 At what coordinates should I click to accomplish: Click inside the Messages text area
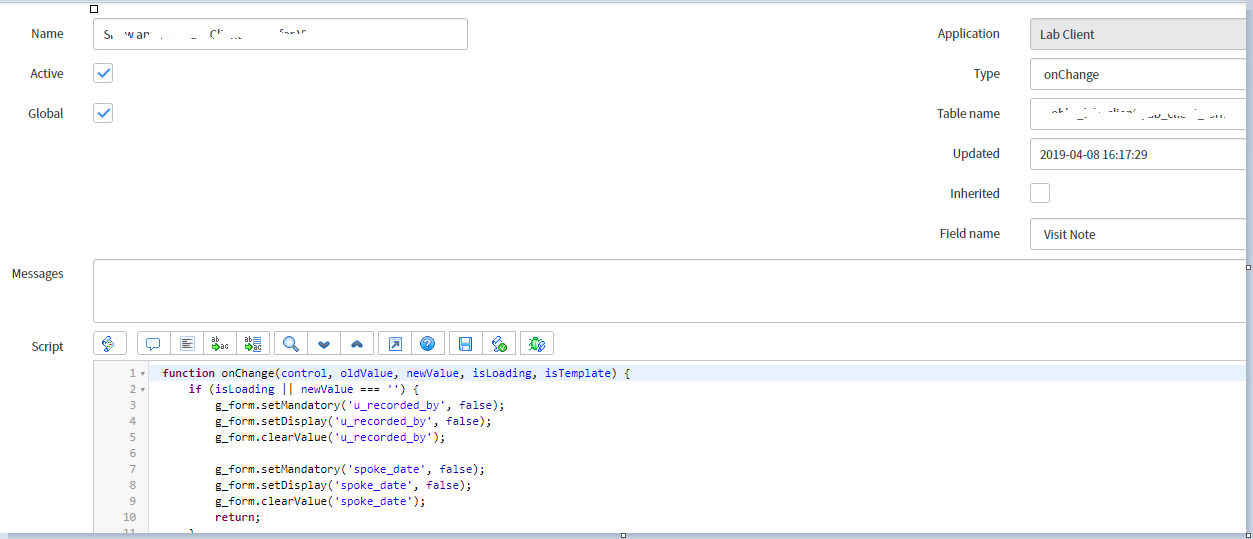point(668,290)
